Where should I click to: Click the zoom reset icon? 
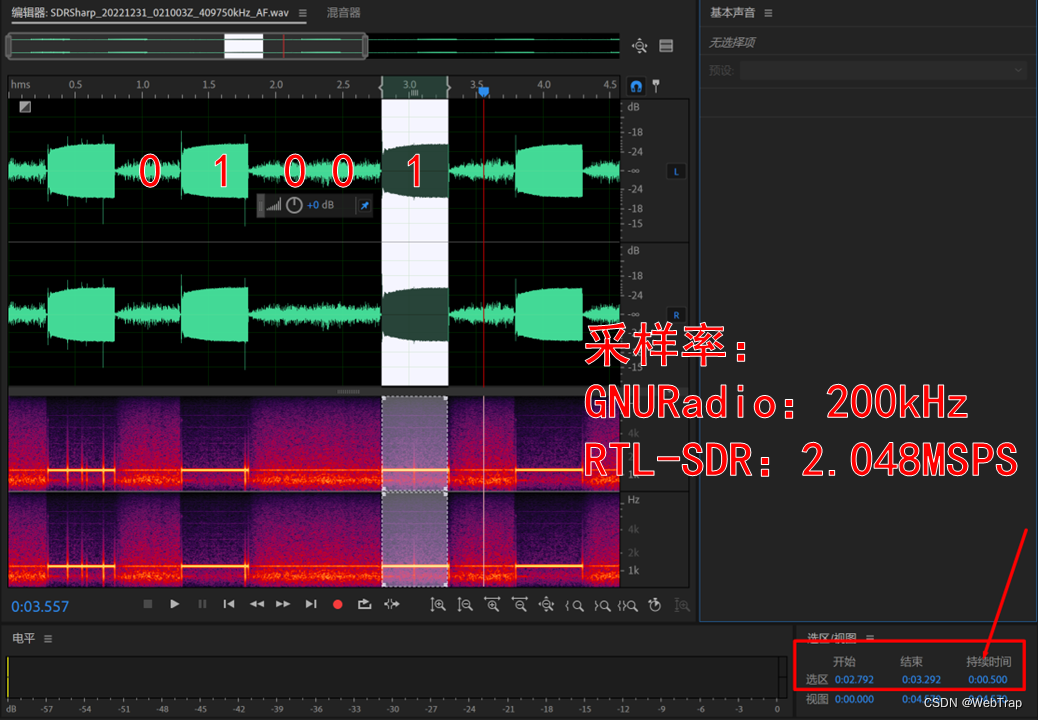655,604
